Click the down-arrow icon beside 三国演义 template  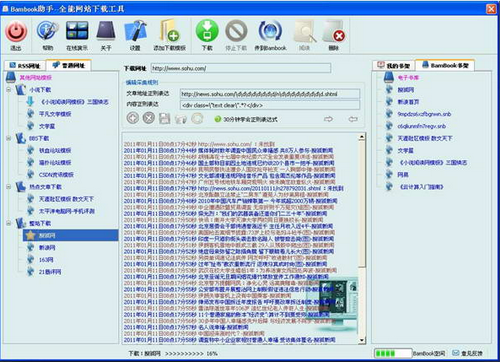(30, 101)
